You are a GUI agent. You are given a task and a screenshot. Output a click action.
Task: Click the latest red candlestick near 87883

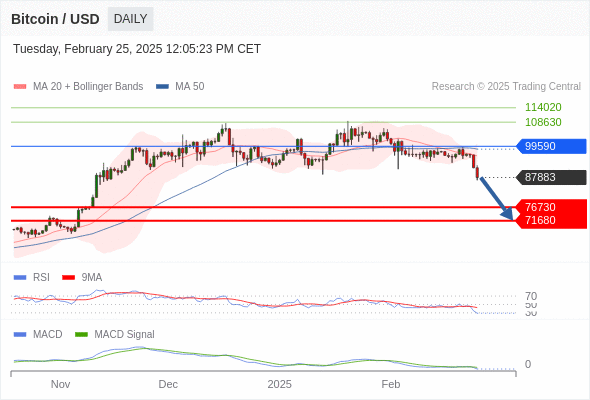pos(477,173)
